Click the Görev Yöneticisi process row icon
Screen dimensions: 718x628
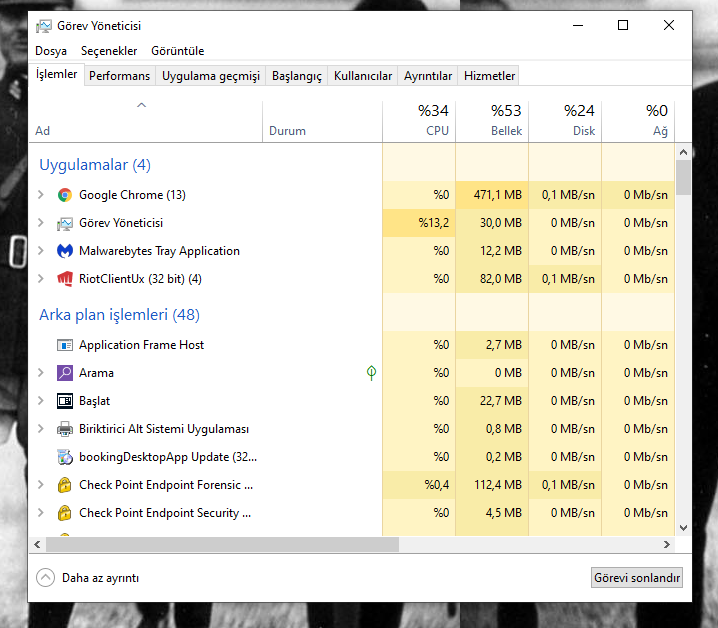65,224
